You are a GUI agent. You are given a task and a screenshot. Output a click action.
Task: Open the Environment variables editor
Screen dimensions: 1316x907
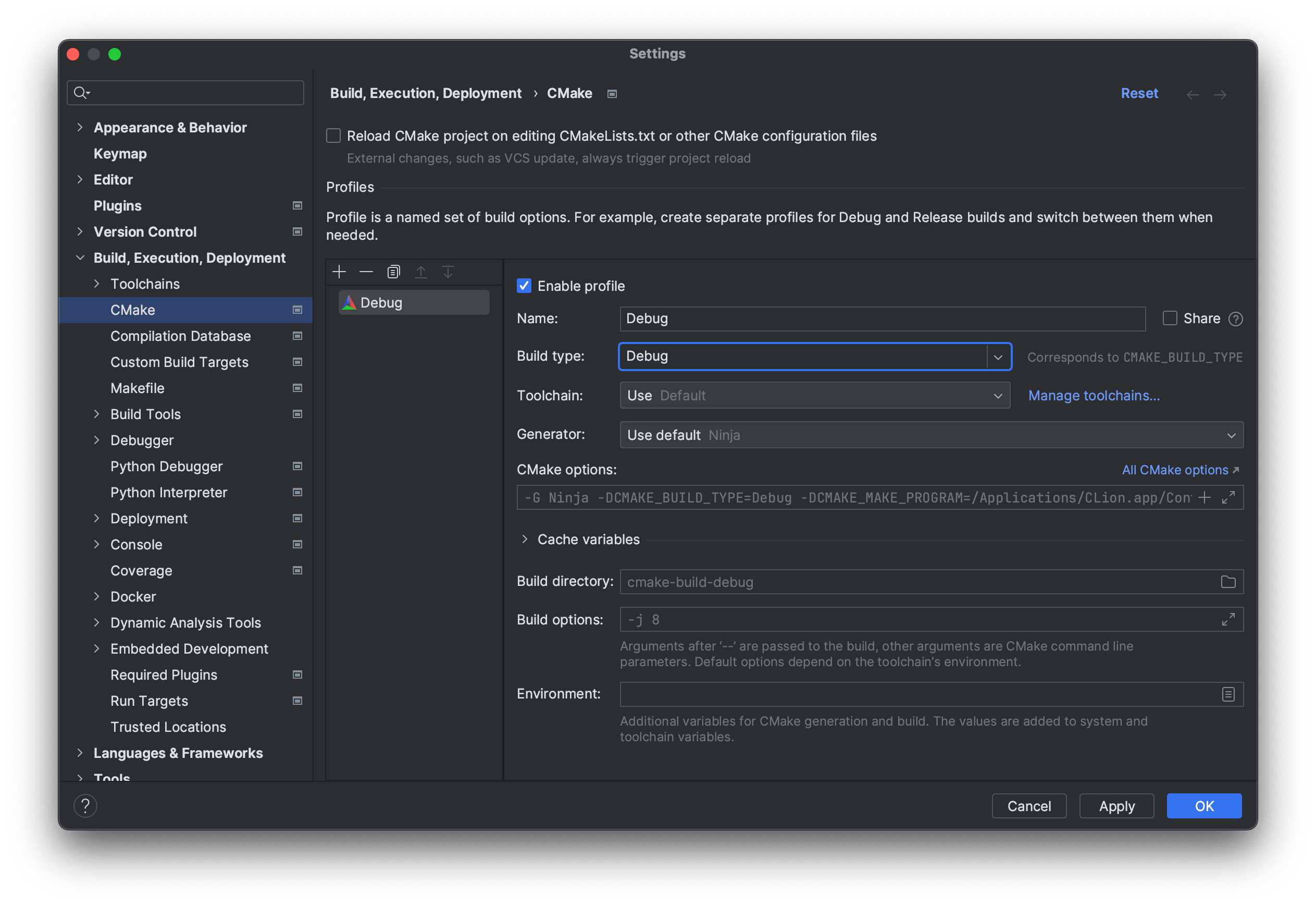pos(1228,694)
